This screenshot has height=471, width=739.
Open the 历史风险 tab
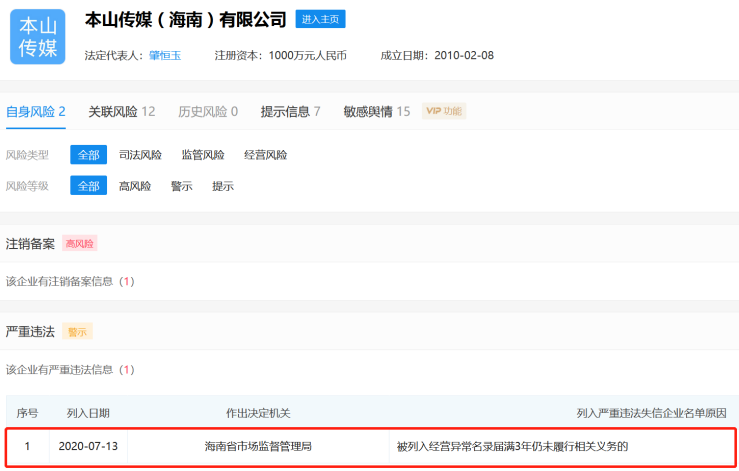point(208,111)
